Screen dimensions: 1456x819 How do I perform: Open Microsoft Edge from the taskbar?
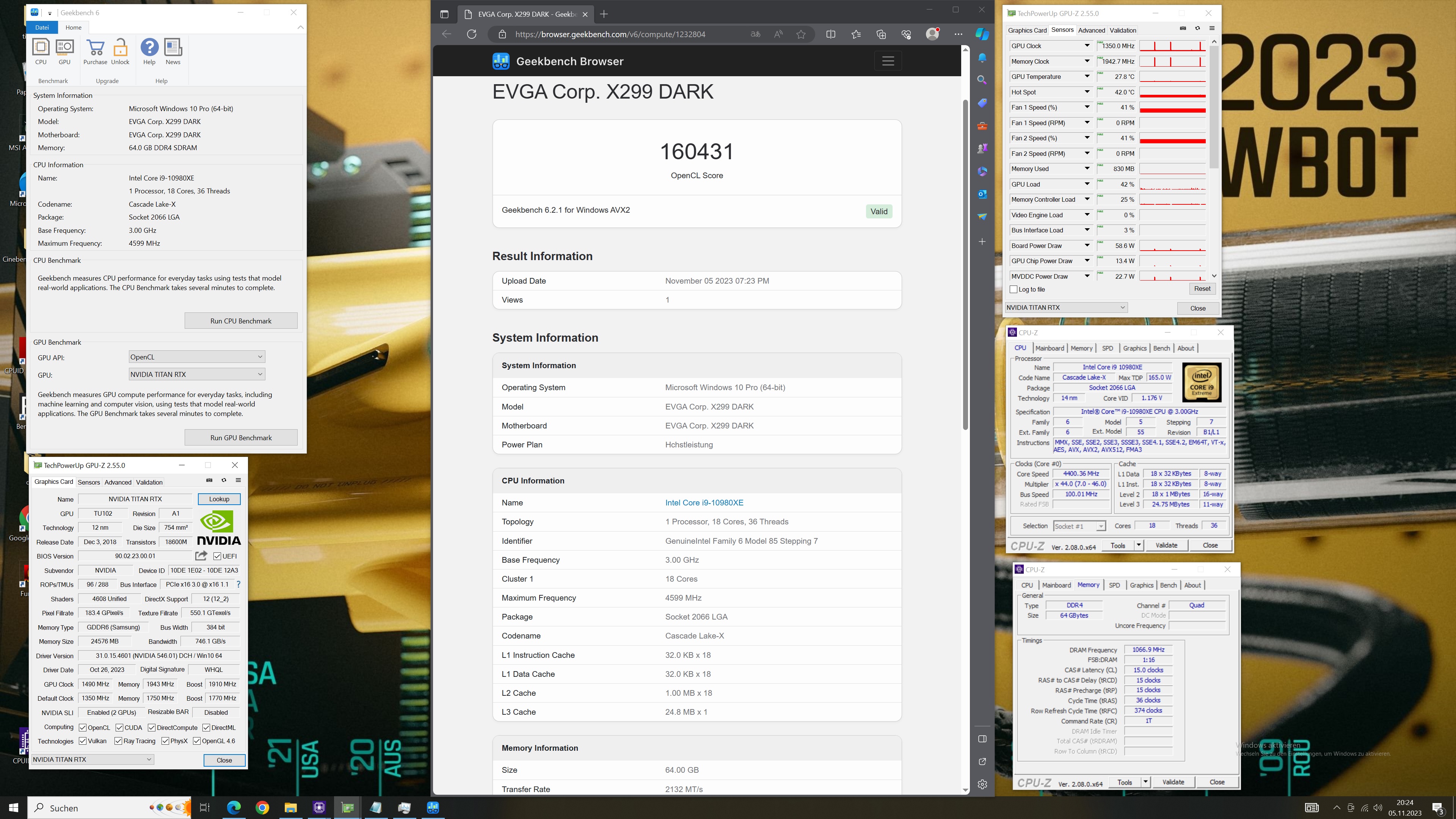click(234, 808)
